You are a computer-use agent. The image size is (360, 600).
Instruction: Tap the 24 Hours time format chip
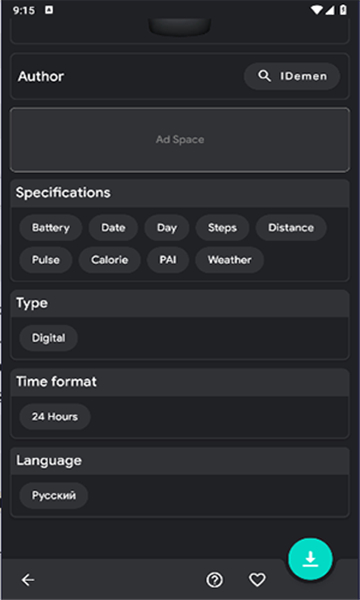tap(55, 417)
